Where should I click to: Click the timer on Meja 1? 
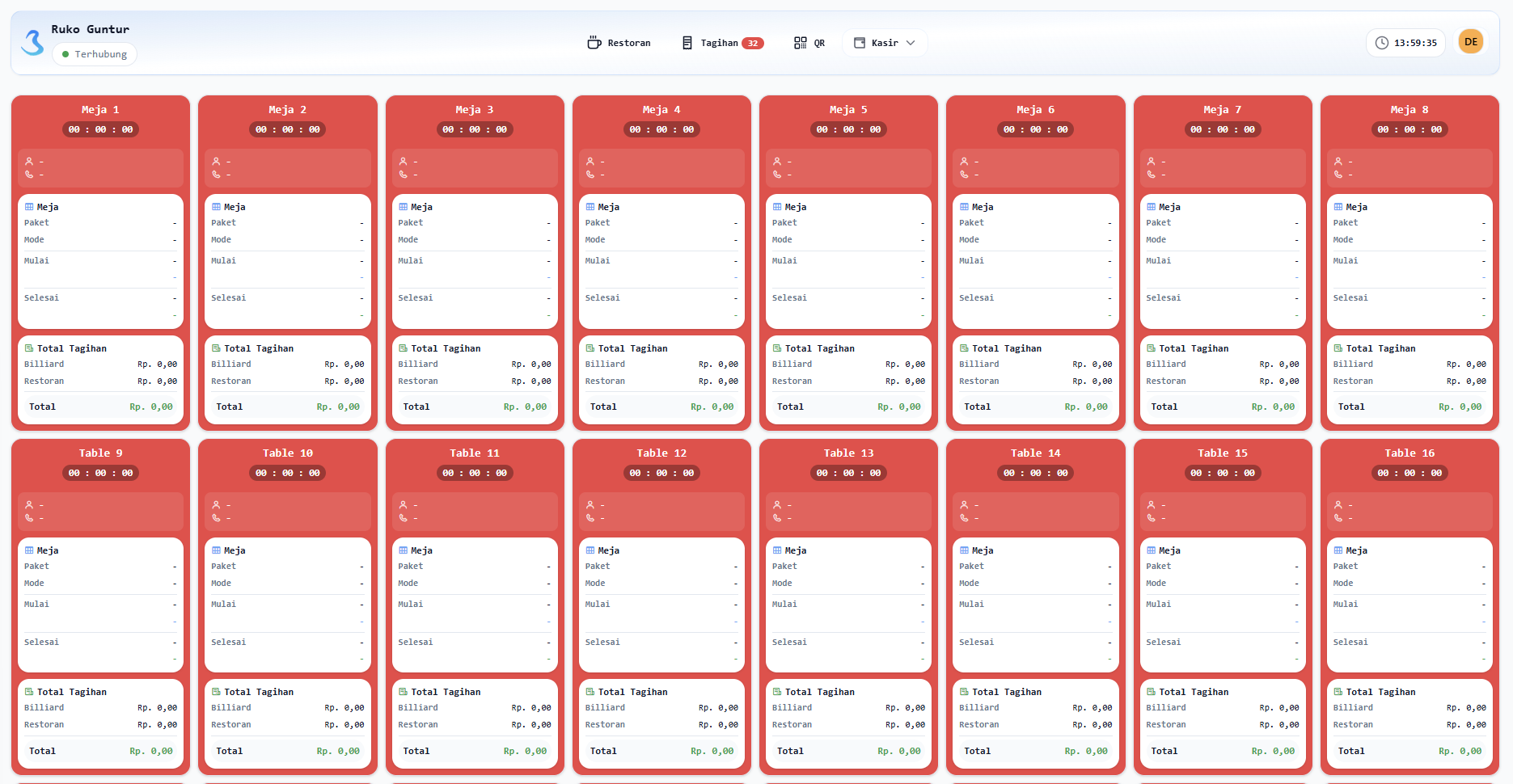pyautogui.click(x=100, y=129)
